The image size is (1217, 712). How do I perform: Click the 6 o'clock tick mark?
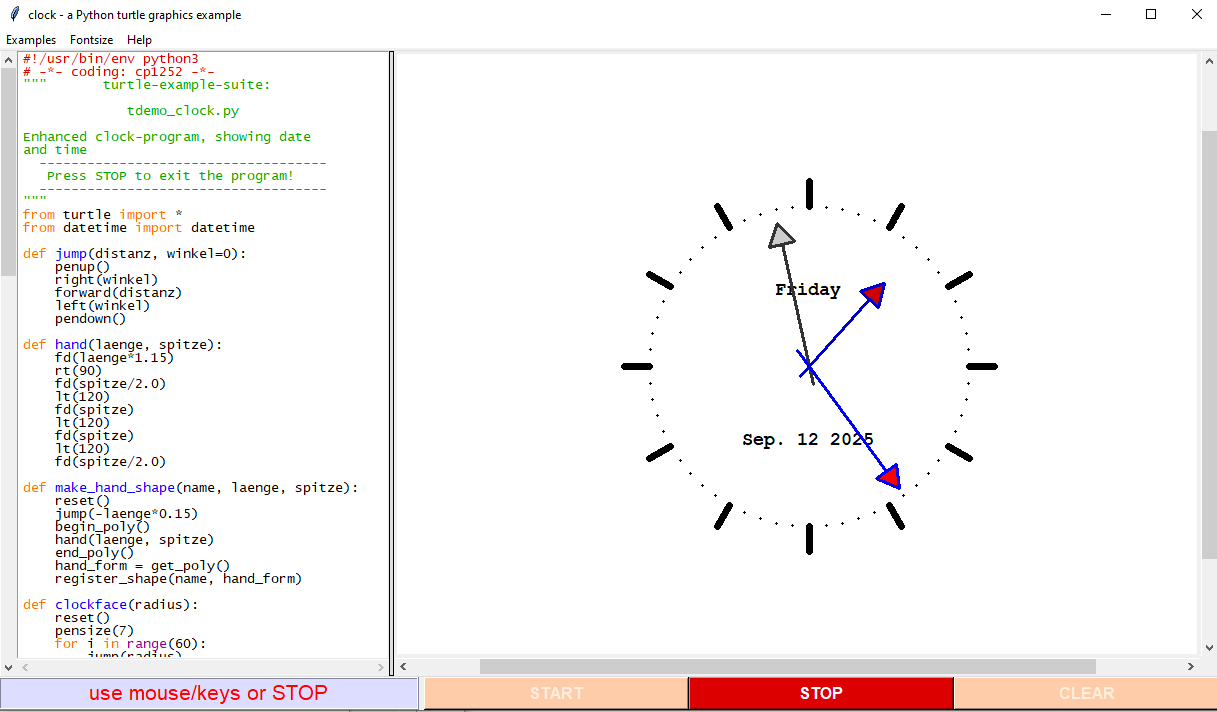tap(809, 539)
